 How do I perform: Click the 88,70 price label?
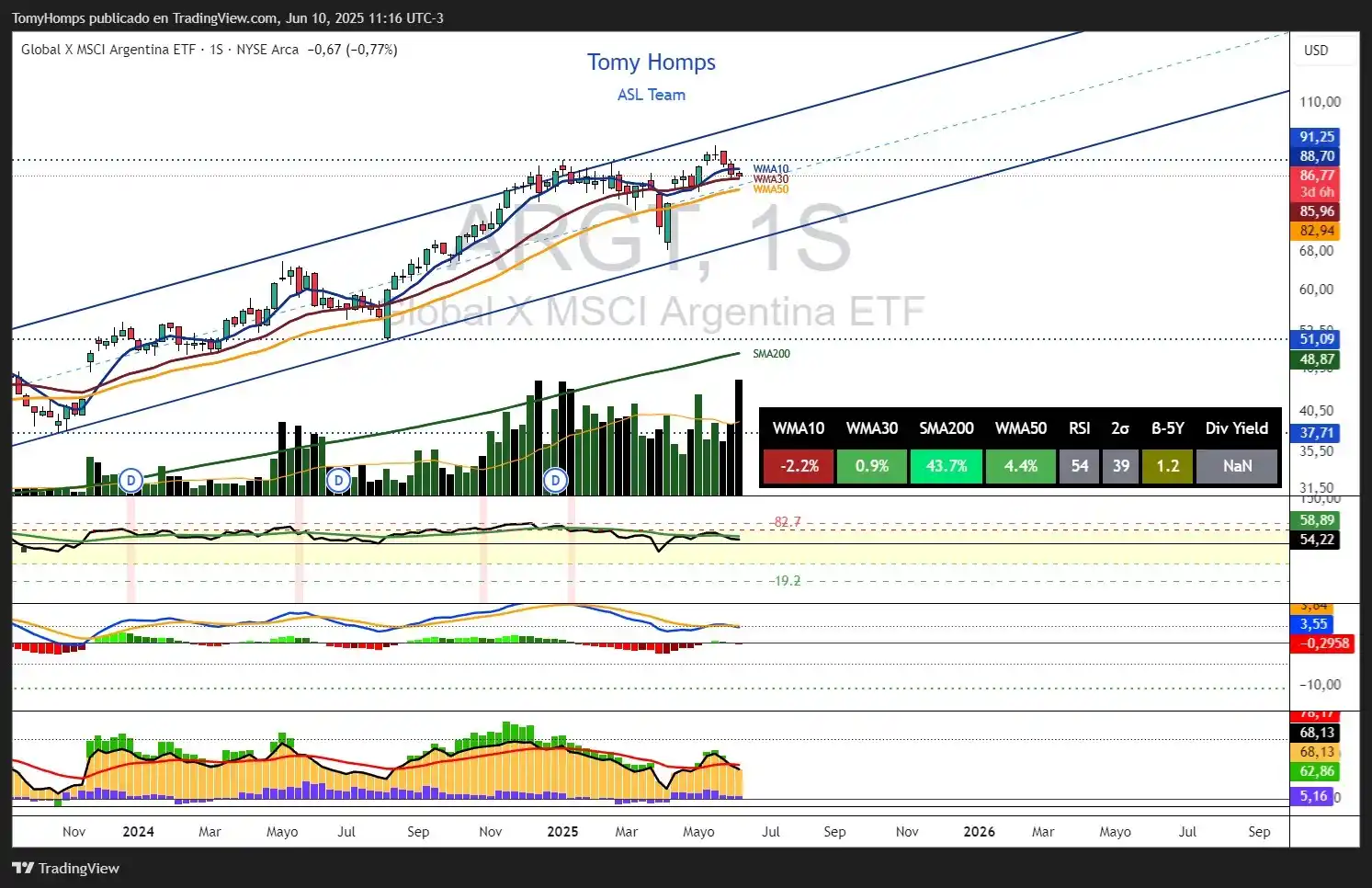pos(1316,156)
